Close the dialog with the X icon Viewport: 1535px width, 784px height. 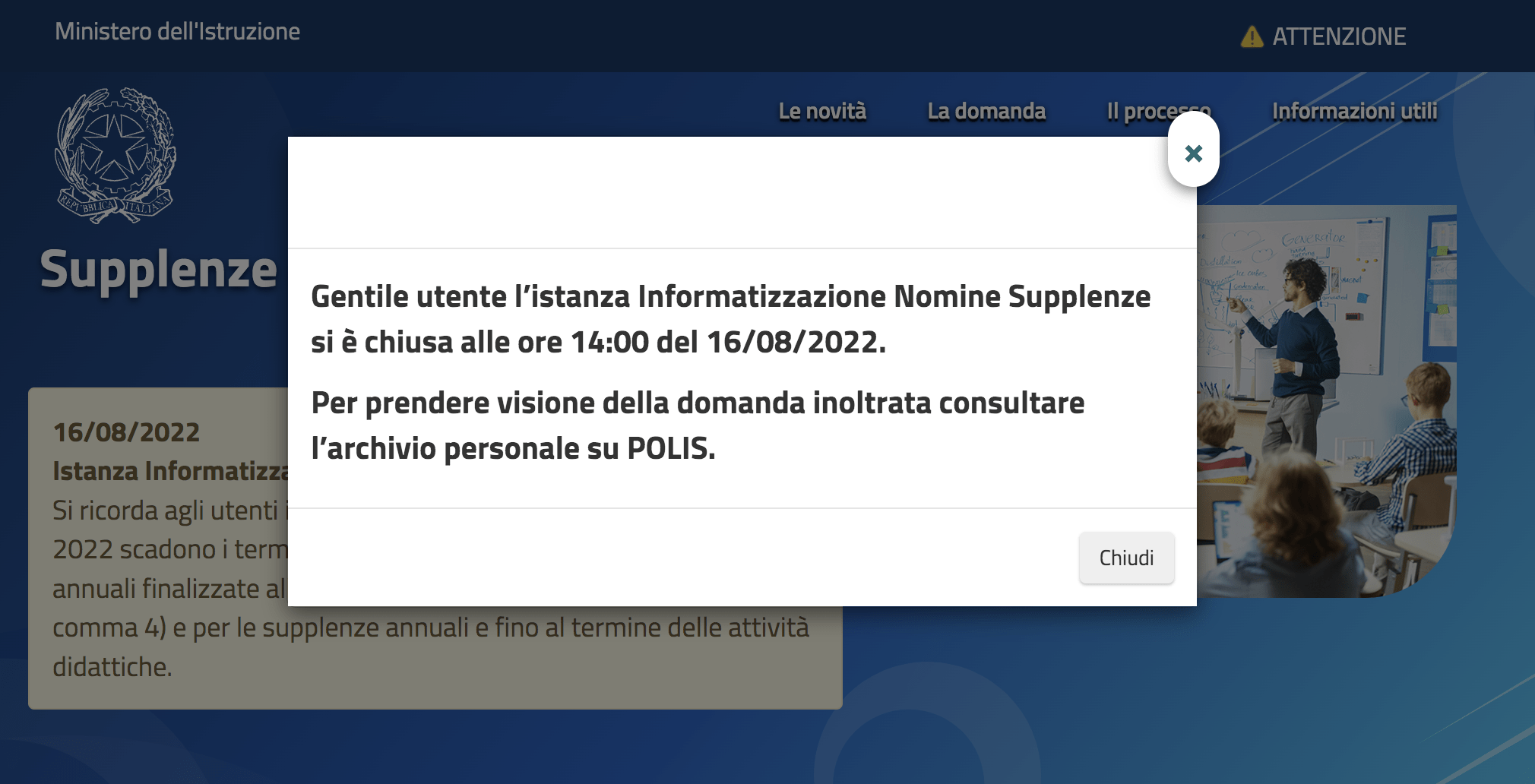[x=1193, y=153]
